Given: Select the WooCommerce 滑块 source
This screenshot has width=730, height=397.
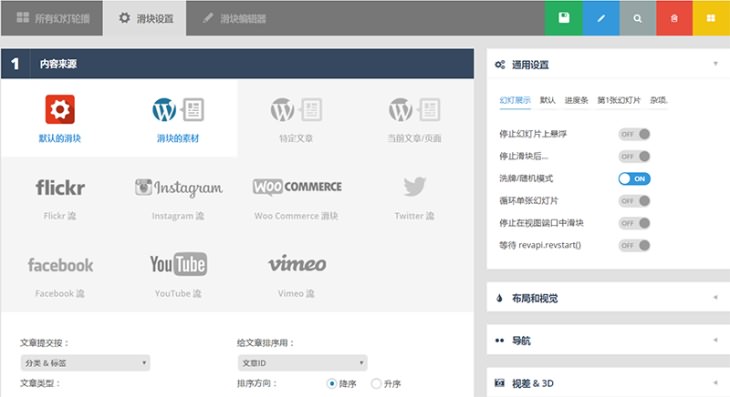Looking at the screenshot, I should (297, 196).
